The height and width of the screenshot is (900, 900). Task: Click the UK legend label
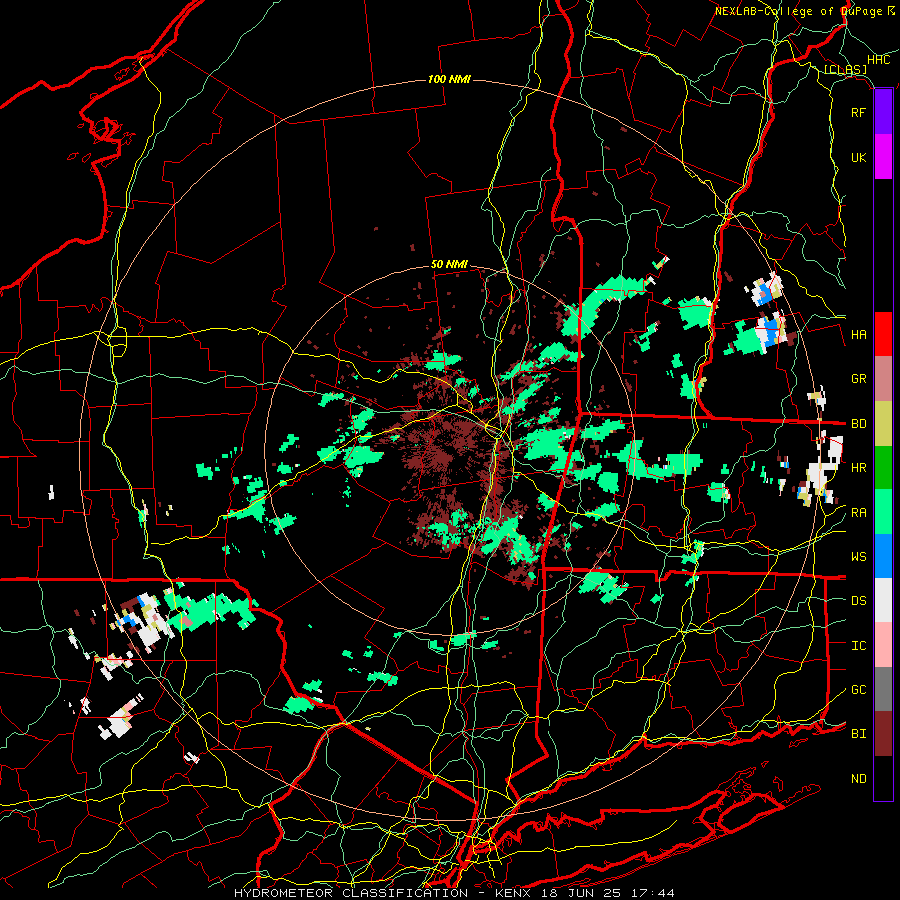point(858,157)
